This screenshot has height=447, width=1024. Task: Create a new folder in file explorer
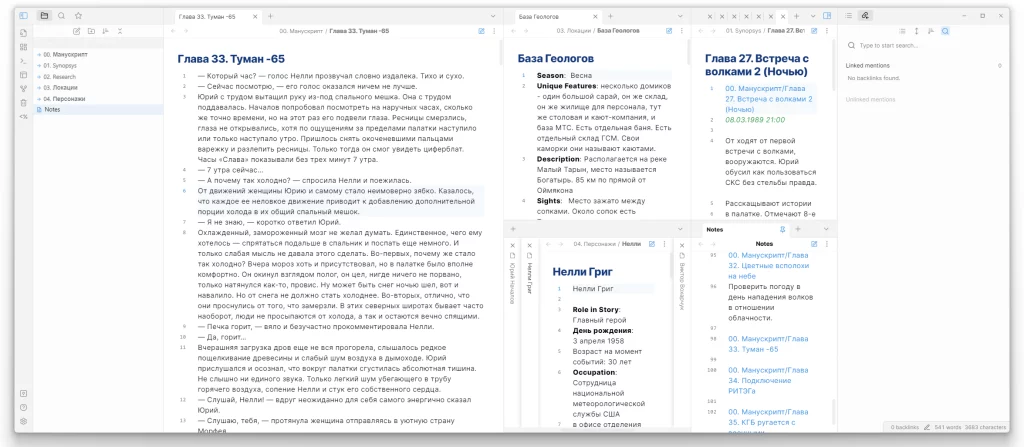point(90,33)
